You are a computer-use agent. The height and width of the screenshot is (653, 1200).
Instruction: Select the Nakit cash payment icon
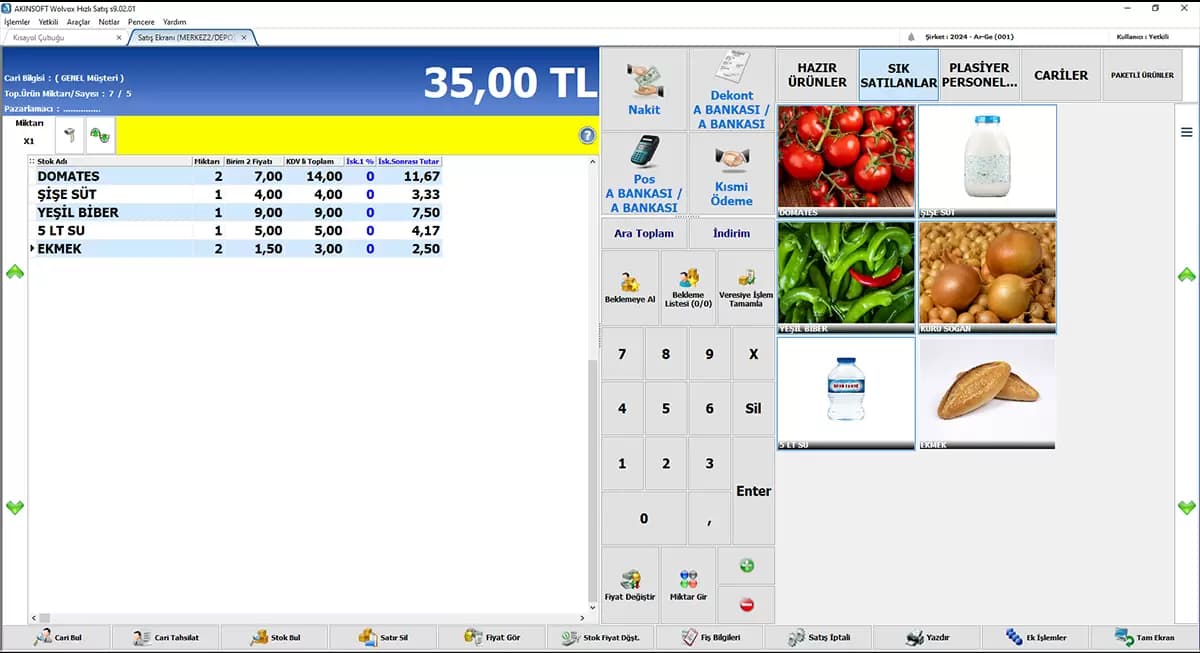click(644, 90)
